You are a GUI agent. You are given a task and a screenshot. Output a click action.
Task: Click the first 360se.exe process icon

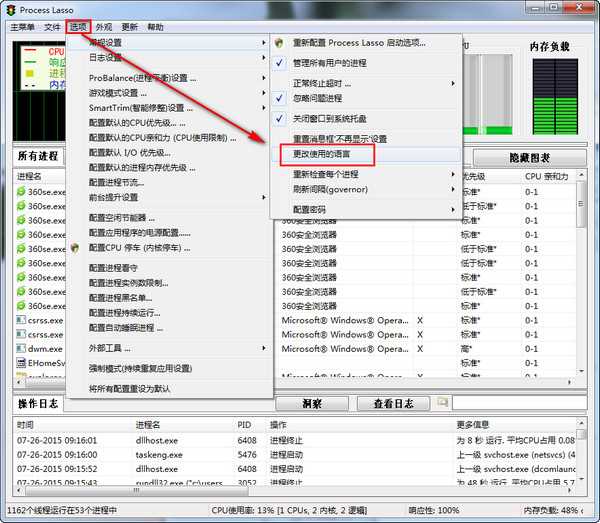pyautogui.click(x=21, y=191)
